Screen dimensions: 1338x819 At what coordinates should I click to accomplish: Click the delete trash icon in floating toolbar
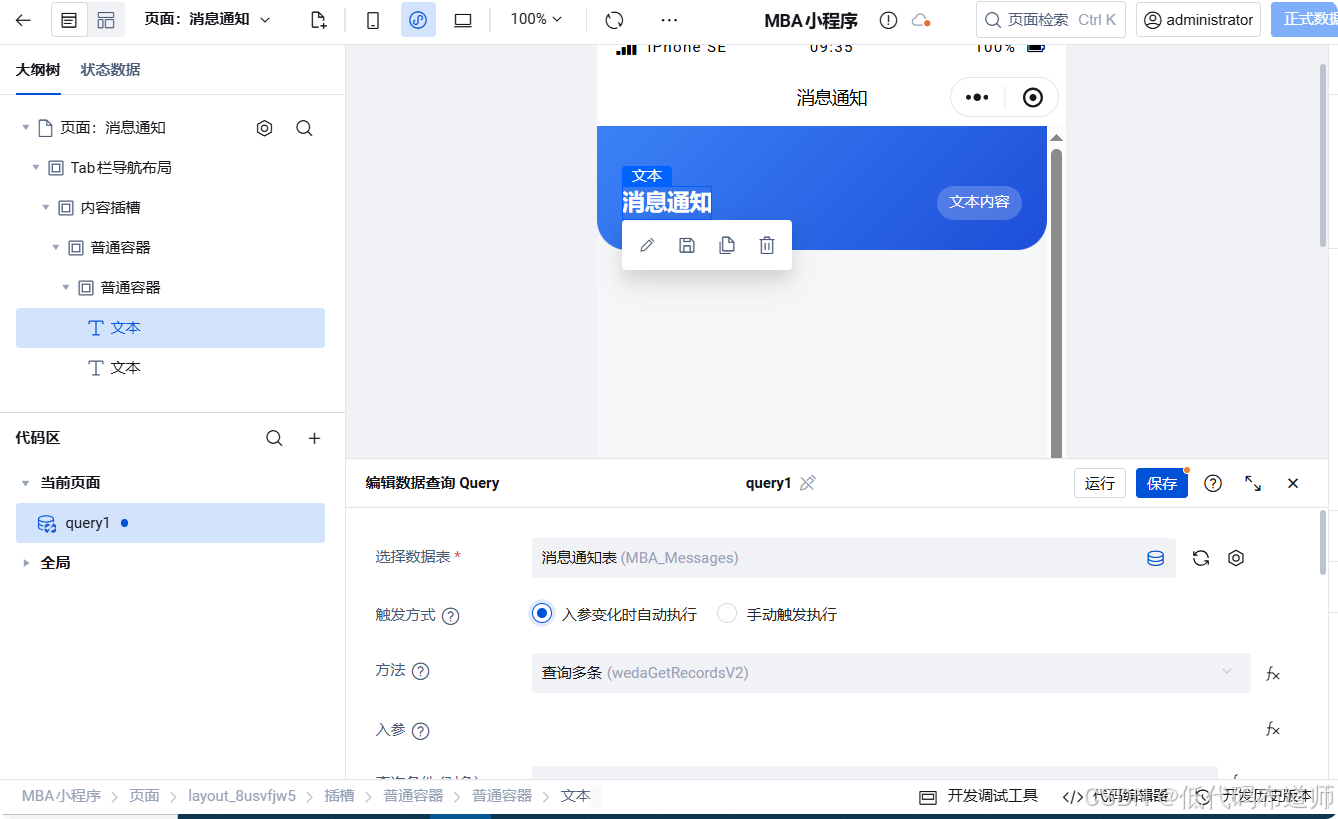(x=767, y=245)
